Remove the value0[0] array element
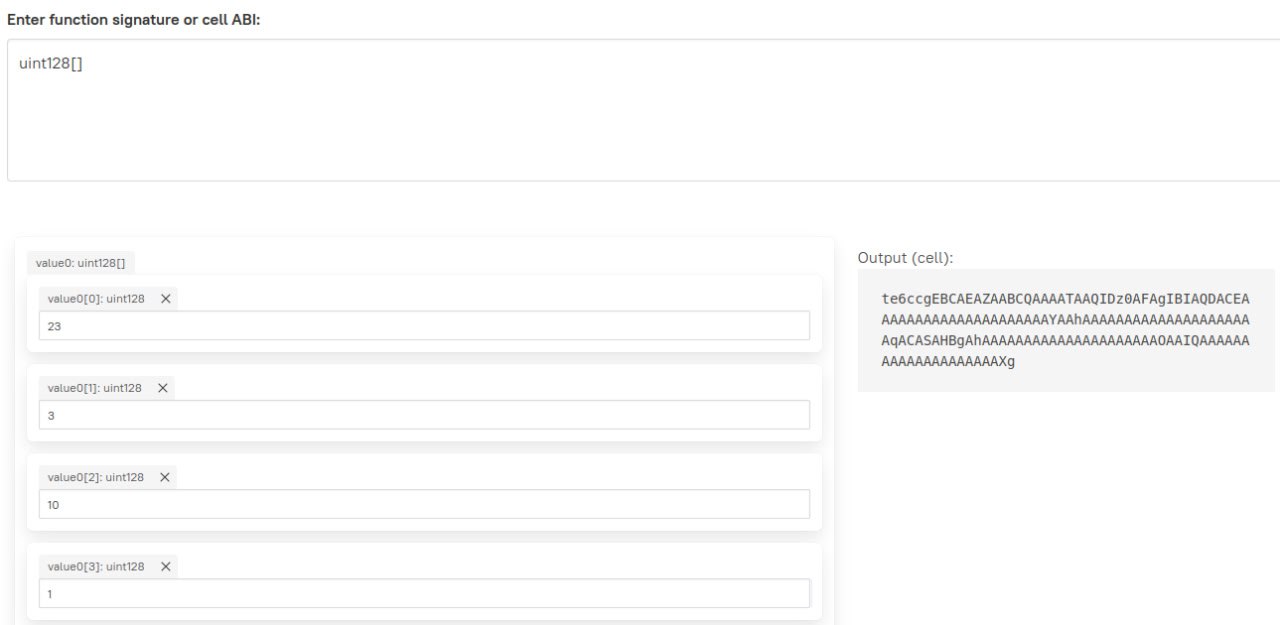1280x625 pixels. pyautogui.click(x=166, y=298)
